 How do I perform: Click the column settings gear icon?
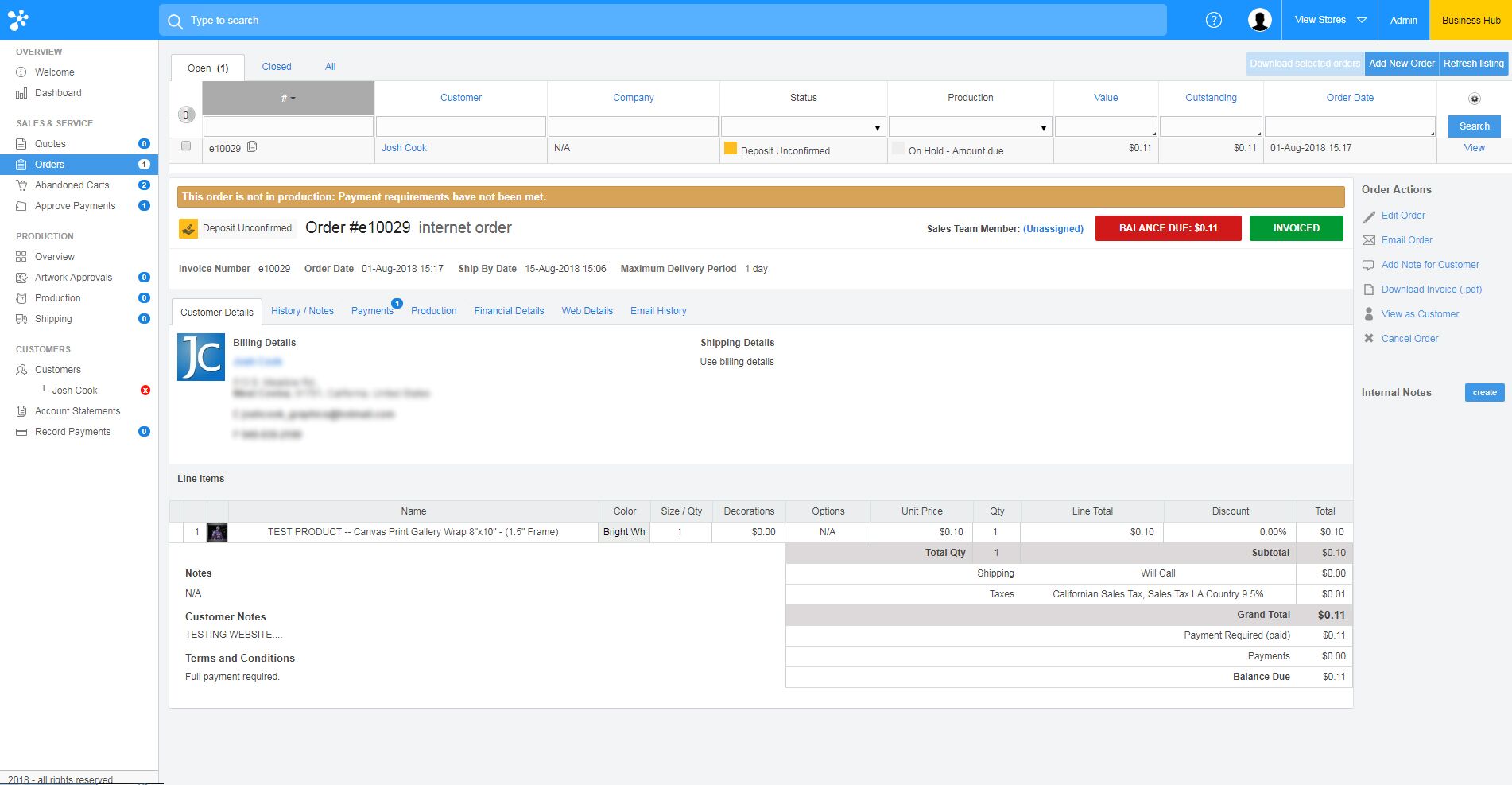[1474, 99]
